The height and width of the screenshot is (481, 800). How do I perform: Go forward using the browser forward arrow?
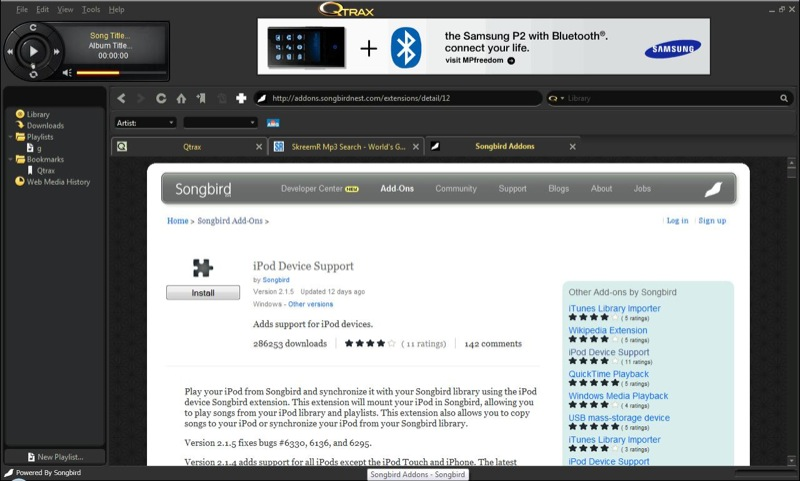[x=141, y=98]
